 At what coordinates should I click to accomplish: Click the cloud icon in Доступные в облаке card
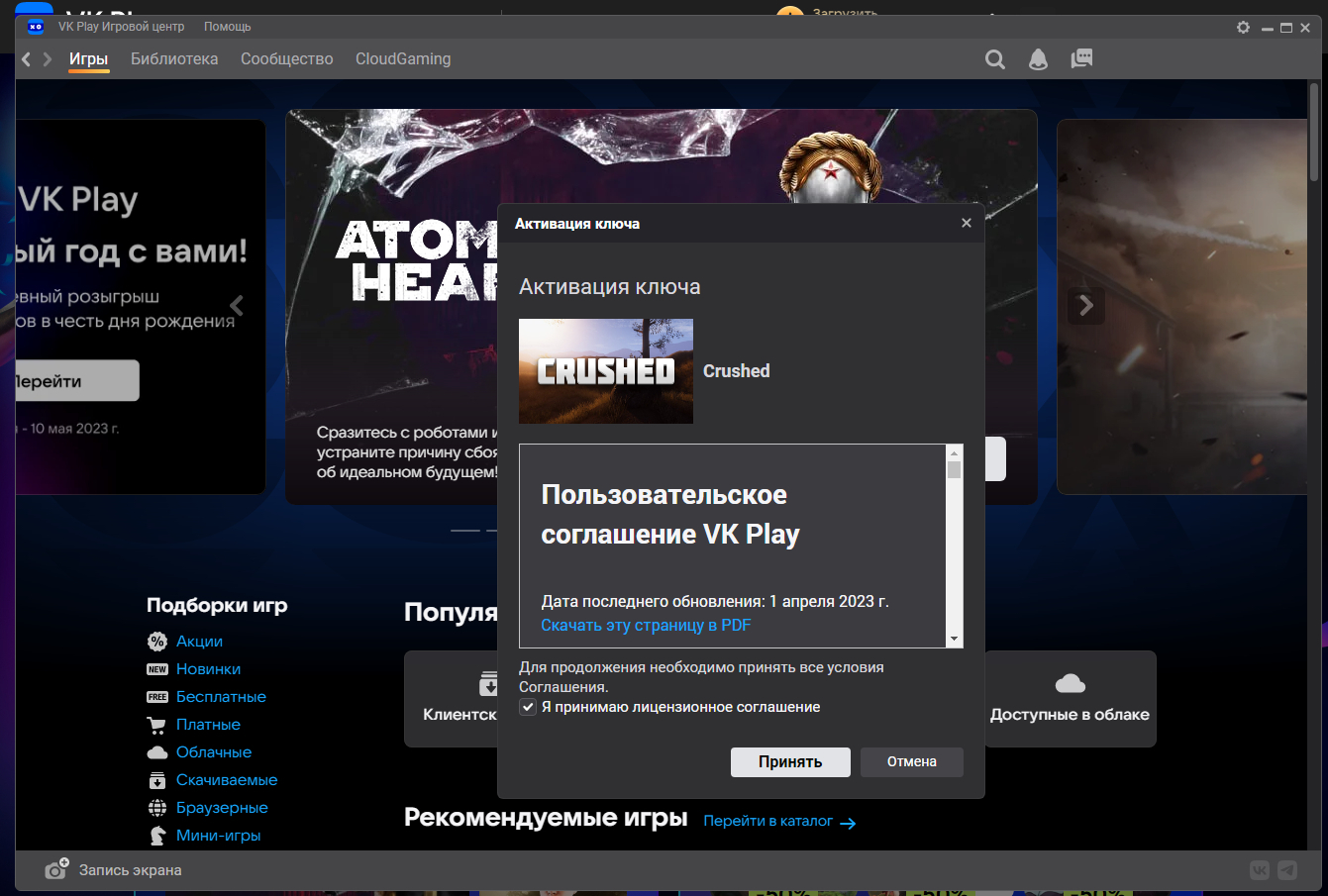[1070, 683]
